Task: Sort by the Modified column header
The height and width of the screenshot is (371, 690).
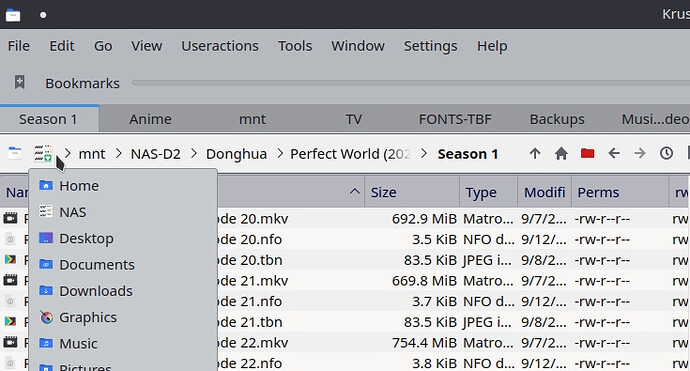Action: 544,192
